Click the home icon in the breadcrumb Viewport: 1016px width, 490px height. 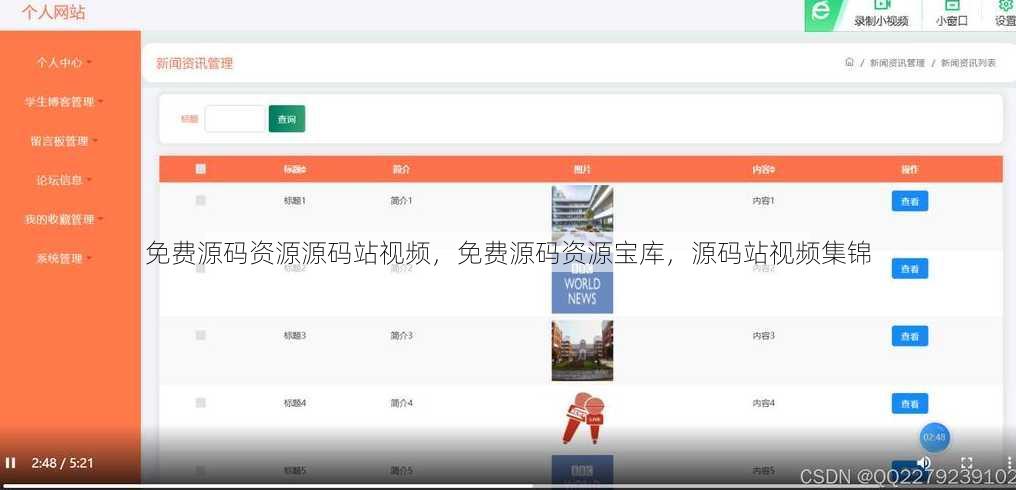pyautogui.click(x=849, y=63)
